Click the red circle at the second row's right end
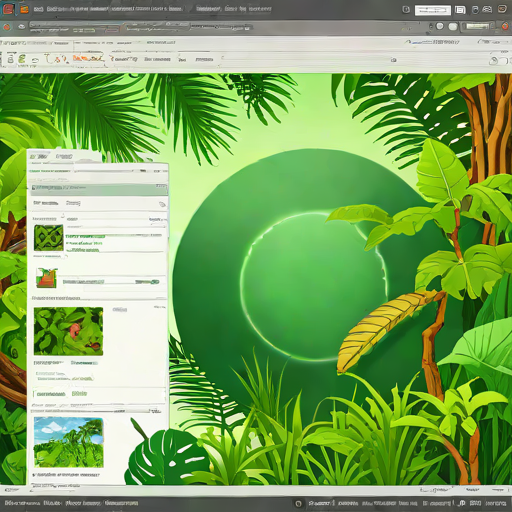512x512 pixels. click(x=506, y=27)
